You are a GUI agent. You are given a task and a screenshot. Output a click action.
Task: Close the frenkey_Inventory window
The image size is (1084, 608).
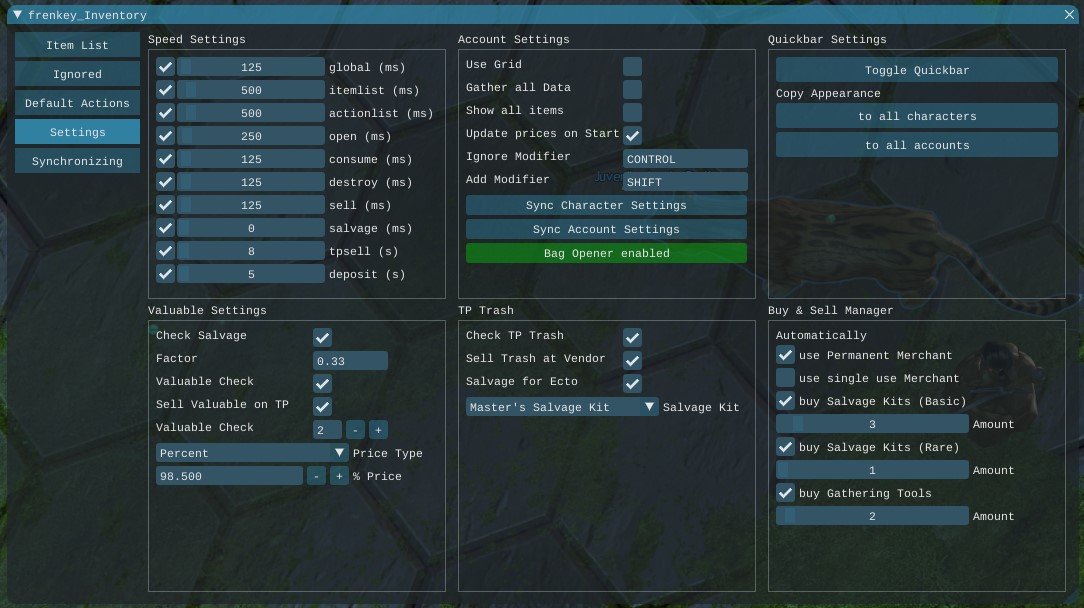pos(1070,15)
